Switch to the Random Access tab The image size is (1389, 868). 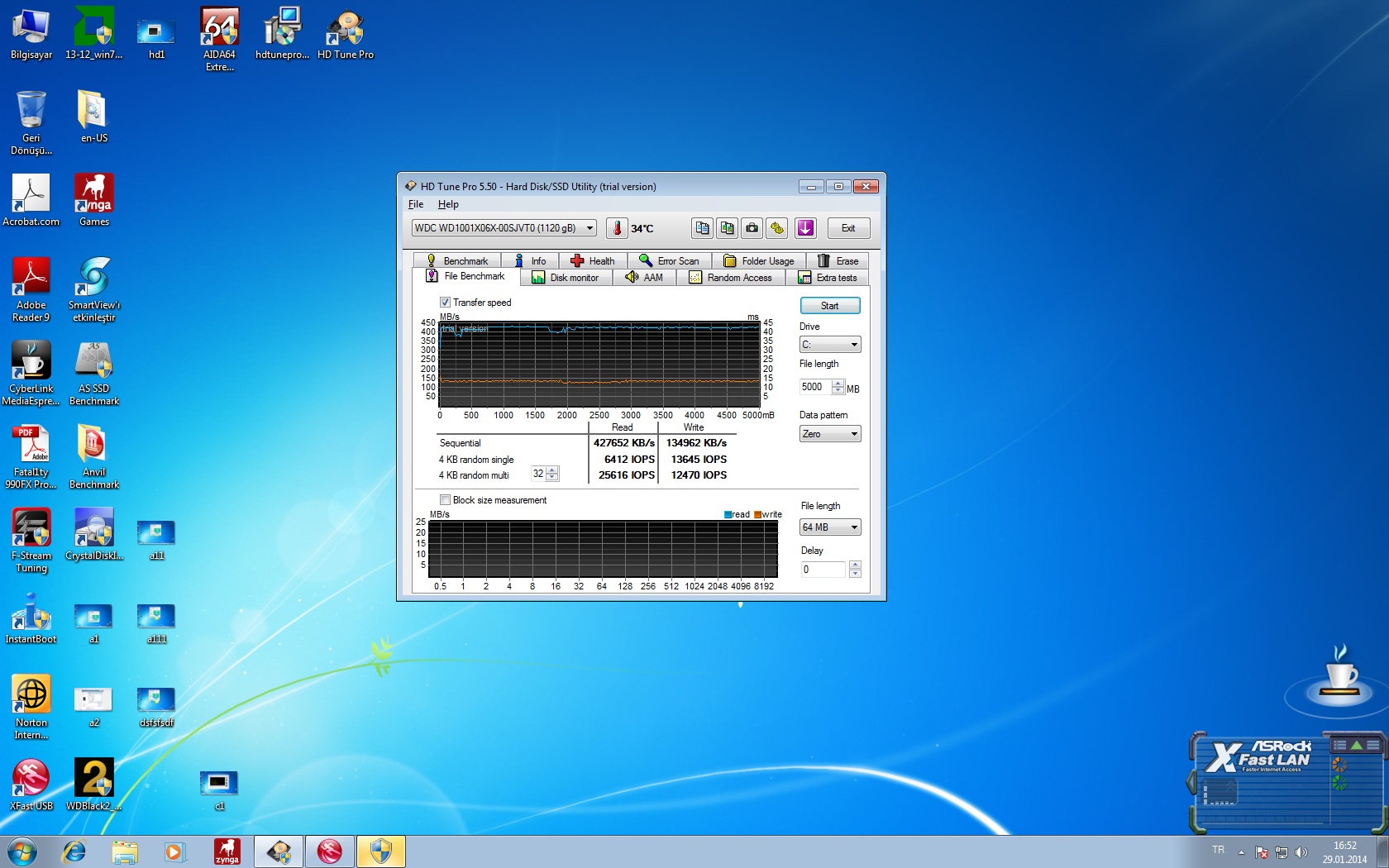coord(730,278)
